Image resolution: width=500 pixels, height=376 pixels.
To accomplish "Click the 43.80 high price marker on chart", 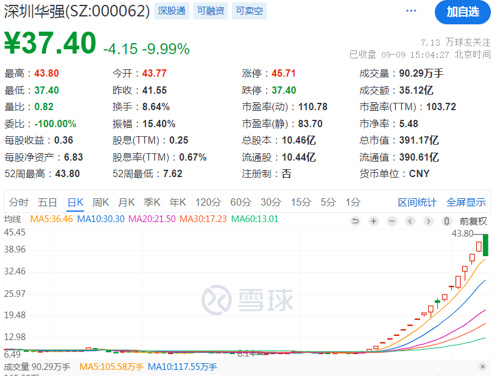I will pyautogui.click(x=462, y=234).
